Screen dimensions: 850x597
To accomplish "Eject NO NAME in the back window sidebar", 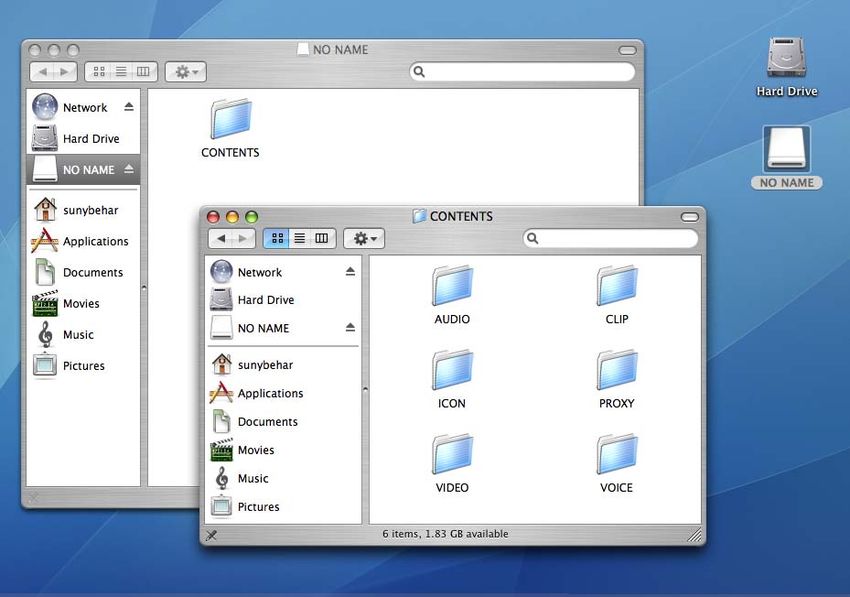I will click(128, 169).
